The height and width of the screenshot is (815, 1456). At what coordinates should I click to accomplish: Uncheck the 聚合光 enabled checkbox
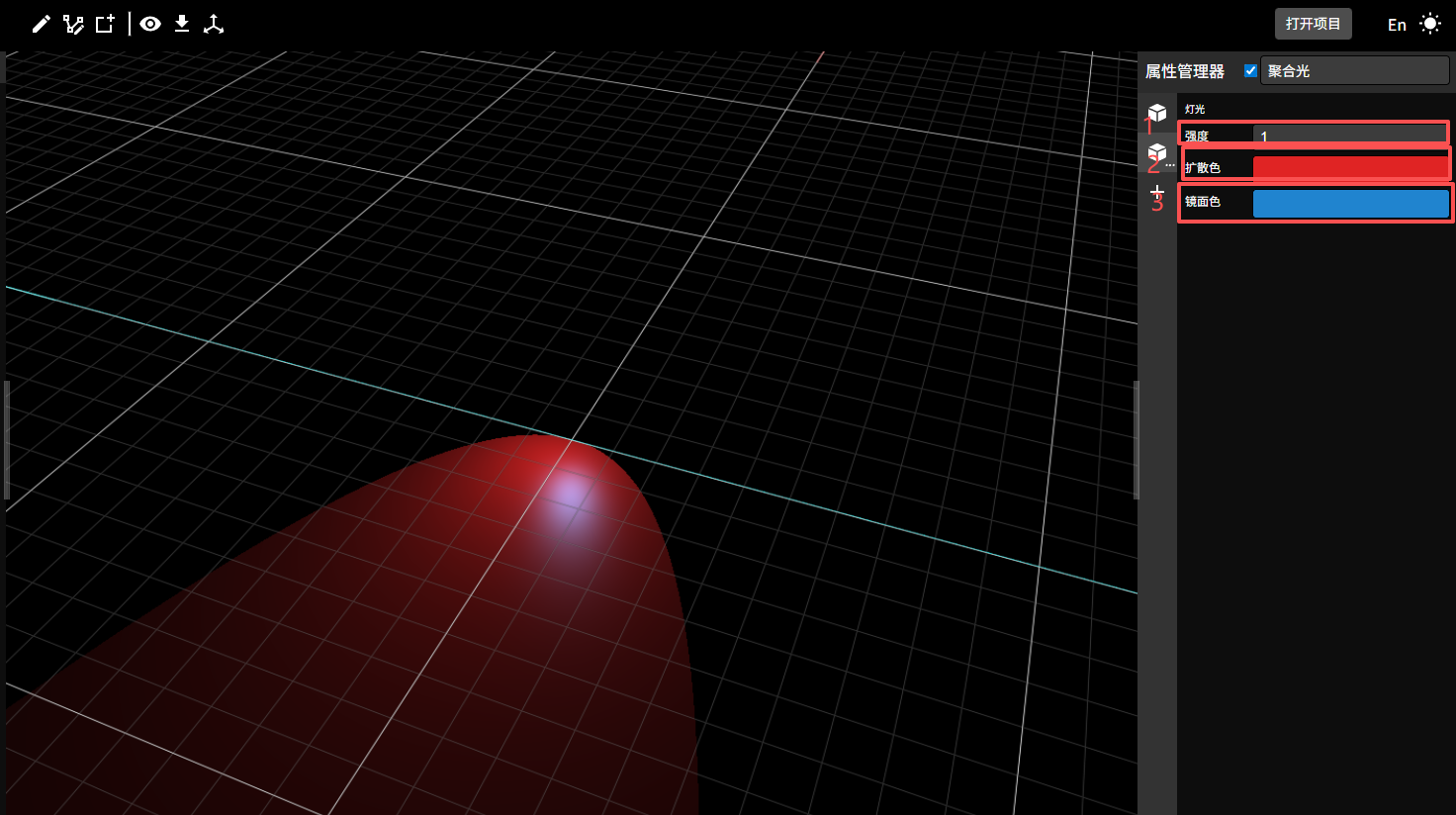[x=1250, y=70]
